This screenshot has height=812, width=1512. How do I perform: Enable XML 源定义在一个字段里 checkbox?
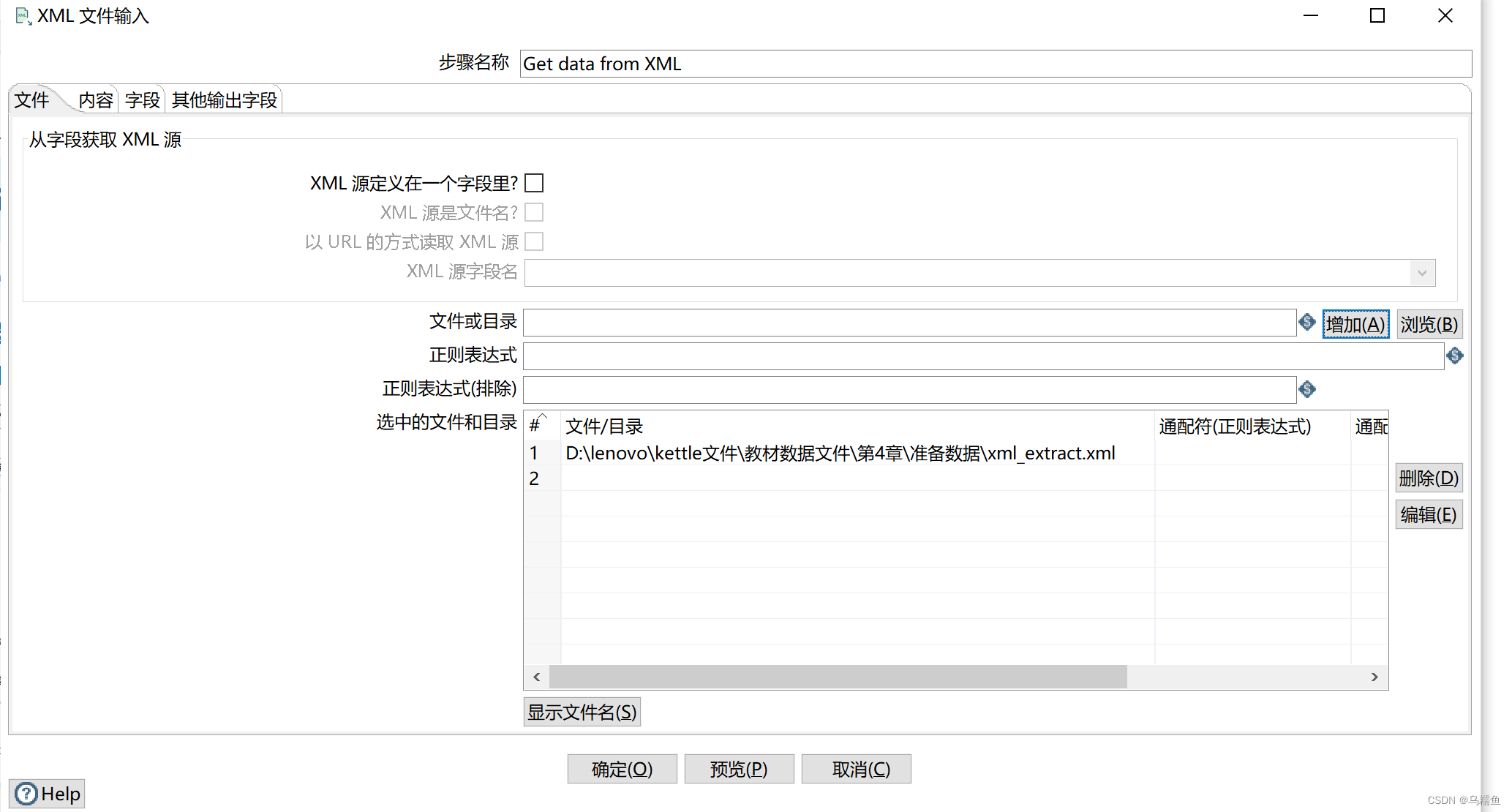pyautogui.click(x=534, y=183)
